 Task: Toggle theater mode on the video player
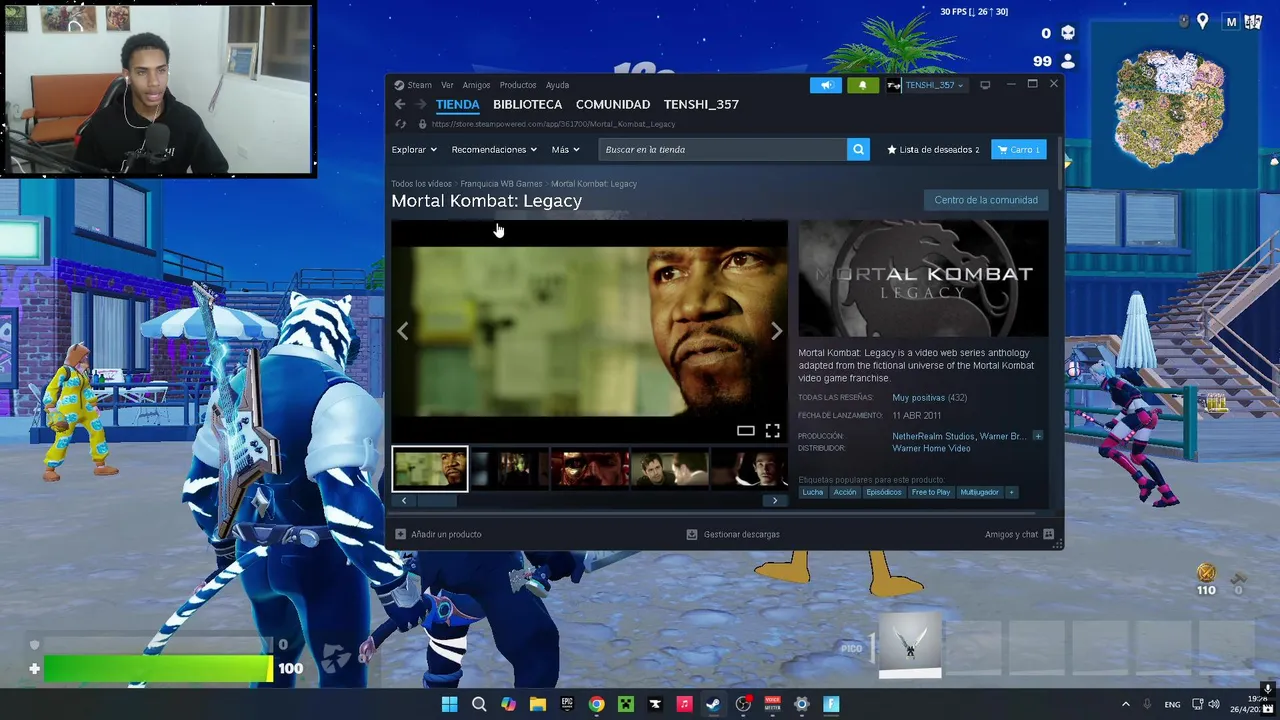coord(746,431)
